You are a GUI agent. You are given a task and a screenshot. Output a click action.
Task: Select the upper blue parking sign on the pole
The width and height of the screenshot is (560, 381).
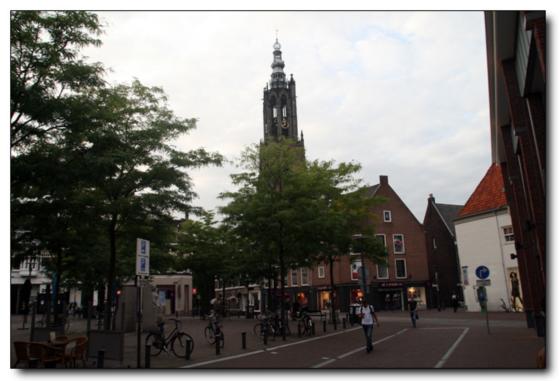pos(143,247)
